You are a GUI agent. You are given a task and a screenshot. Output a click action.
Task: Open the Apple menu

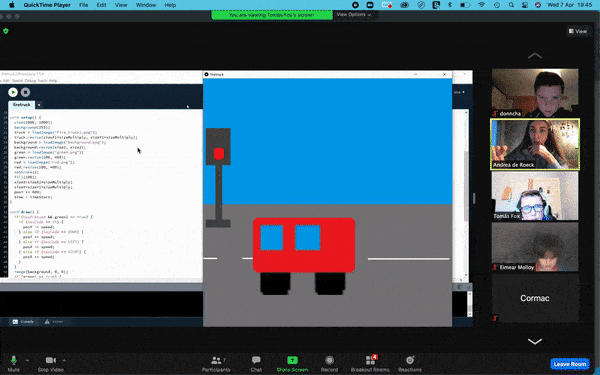(x=11, y=5)
